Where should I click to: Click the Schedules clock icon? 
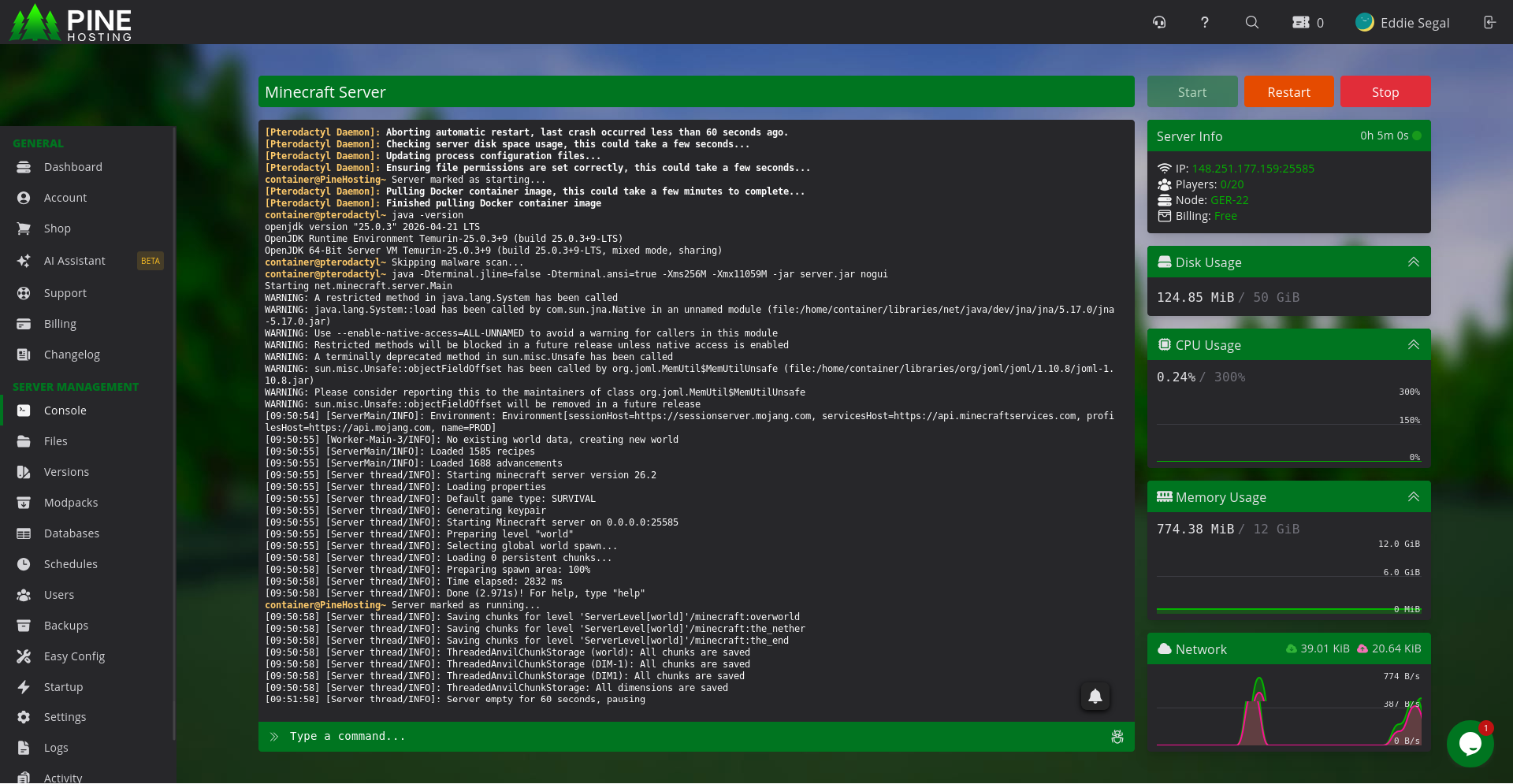point(24,564)
